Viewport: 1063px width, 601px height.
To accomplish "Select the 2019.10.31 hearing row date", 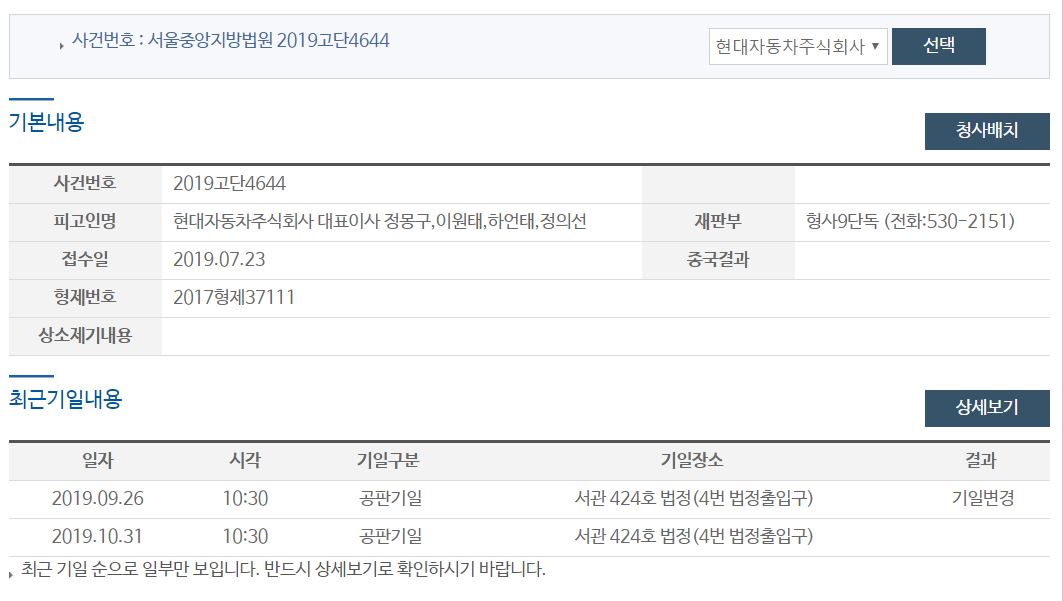I will (97, 537).
